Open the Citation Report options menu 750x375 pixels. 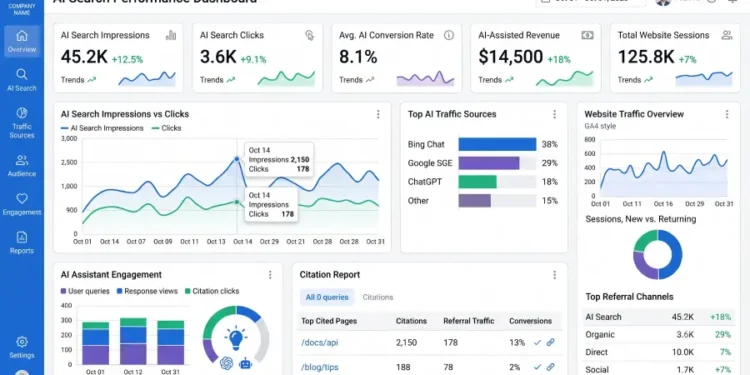554,275
